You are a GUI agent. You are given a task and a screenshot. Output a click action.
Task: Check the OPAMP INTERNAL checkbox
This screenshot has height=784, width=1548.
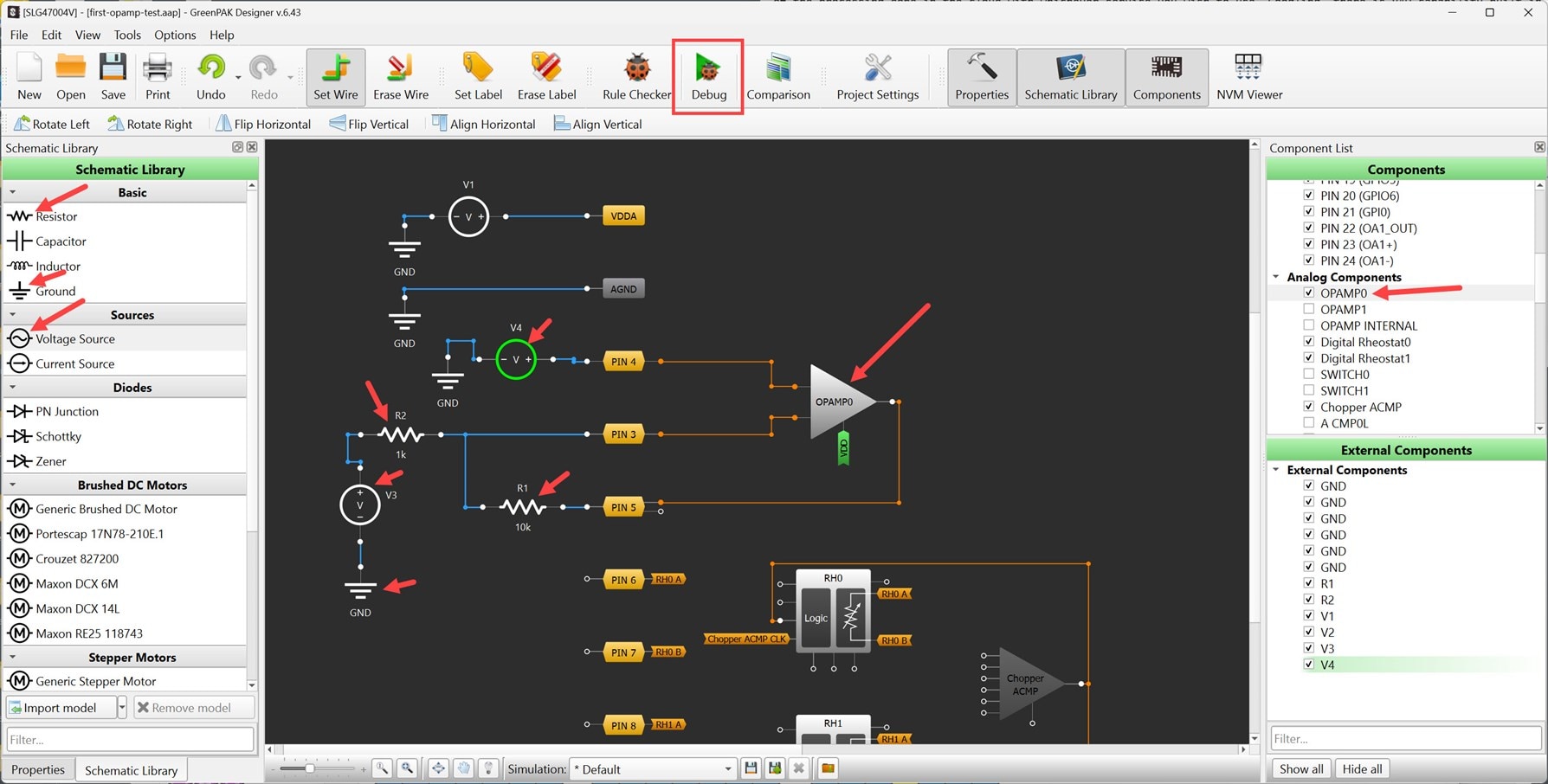click(1308, 325)
